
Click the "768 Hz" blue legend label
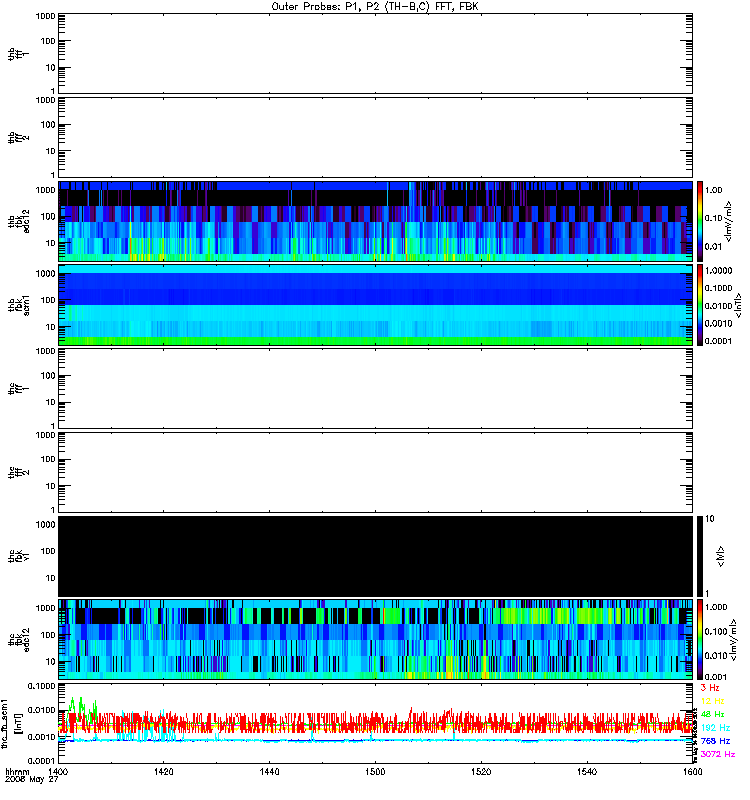[715, 741]
